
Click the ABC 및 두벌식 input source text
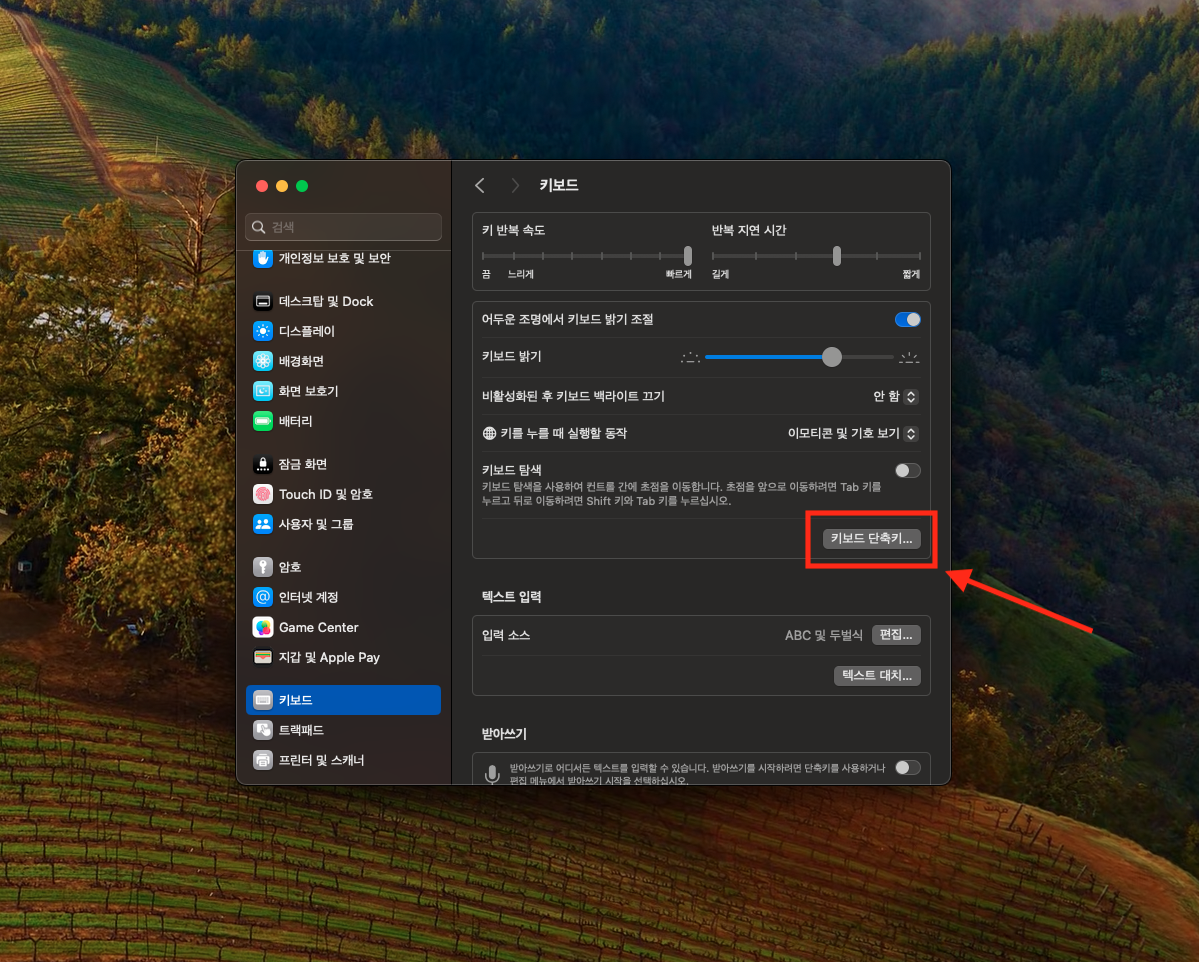tap(823, 635)
